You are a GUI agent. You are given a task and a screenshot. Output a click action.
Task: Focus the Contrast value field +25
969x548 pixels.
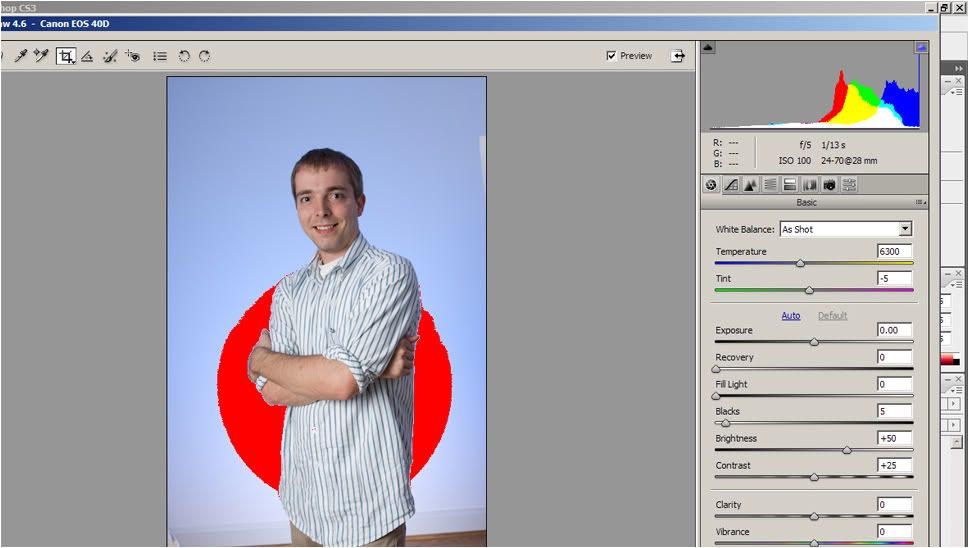[894, 465]
